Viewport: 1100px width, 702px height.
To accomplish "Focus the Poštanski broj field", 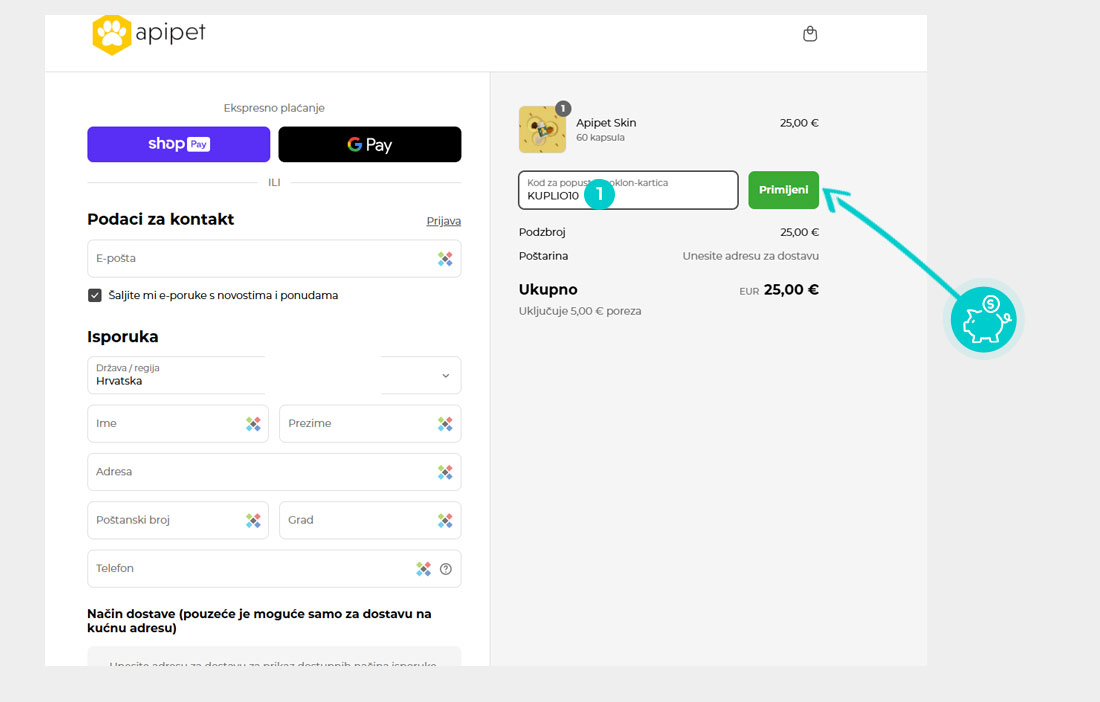I will tap(178, 520).
